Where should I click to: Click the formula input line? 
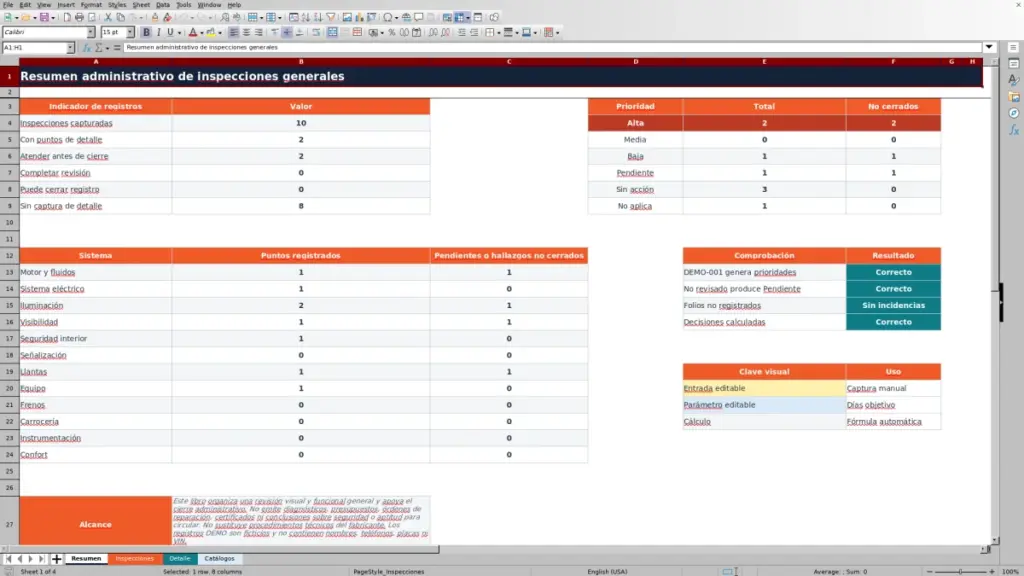click(552, 48)
